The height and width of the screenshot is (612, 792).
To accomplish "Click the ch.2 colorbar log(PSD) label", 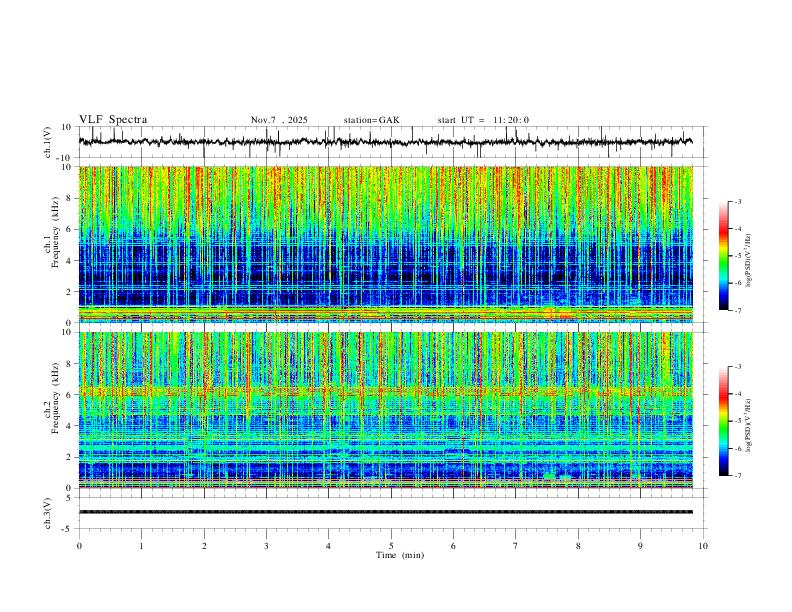I will (749, 425).
